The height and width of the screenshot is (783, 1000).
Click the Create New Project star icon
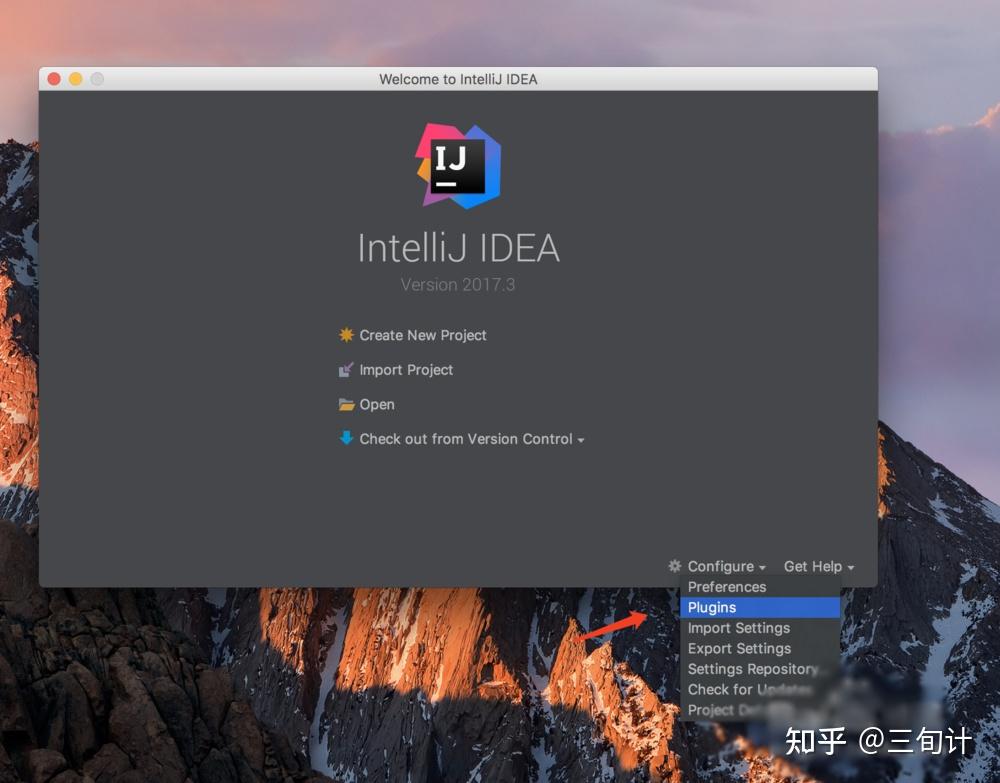[345, 335]
